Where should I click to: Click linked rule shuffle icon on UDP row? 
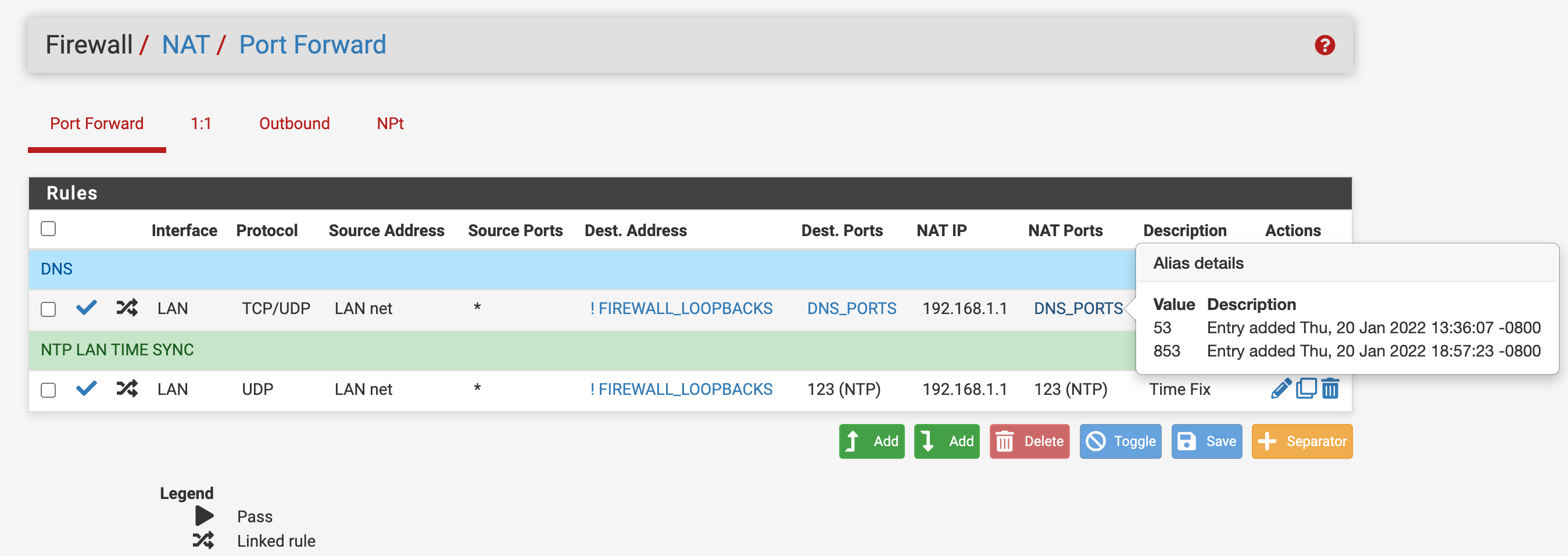pos(127,388)
